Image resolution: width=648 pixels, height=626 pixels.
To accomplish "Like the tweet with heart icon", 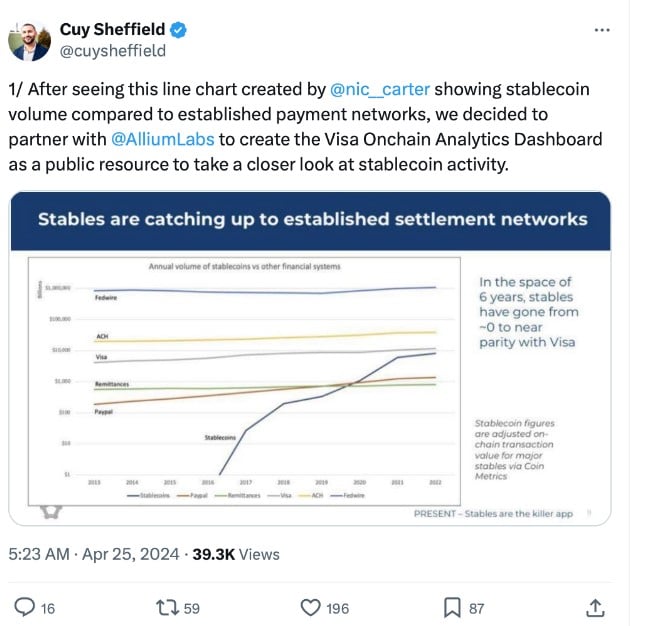I will click(310, 607).
